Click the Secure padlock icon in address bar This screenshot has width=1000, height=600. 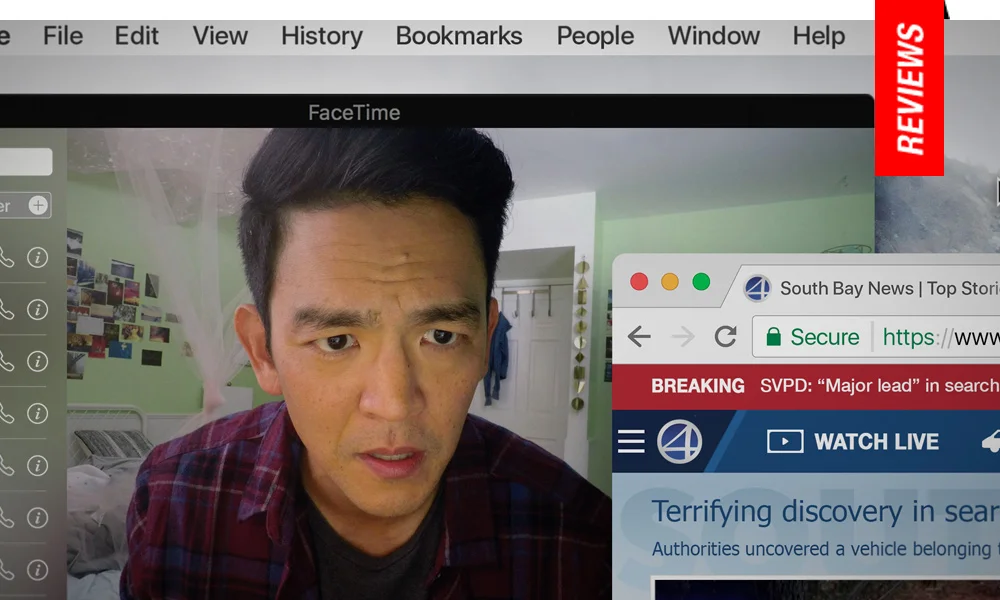click(x=772, y=337)
